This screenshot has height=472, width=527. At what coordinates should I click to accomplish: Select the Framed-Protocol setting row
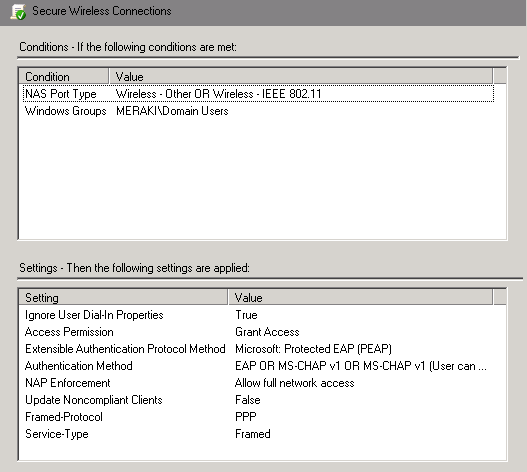[x=262, y=417]
